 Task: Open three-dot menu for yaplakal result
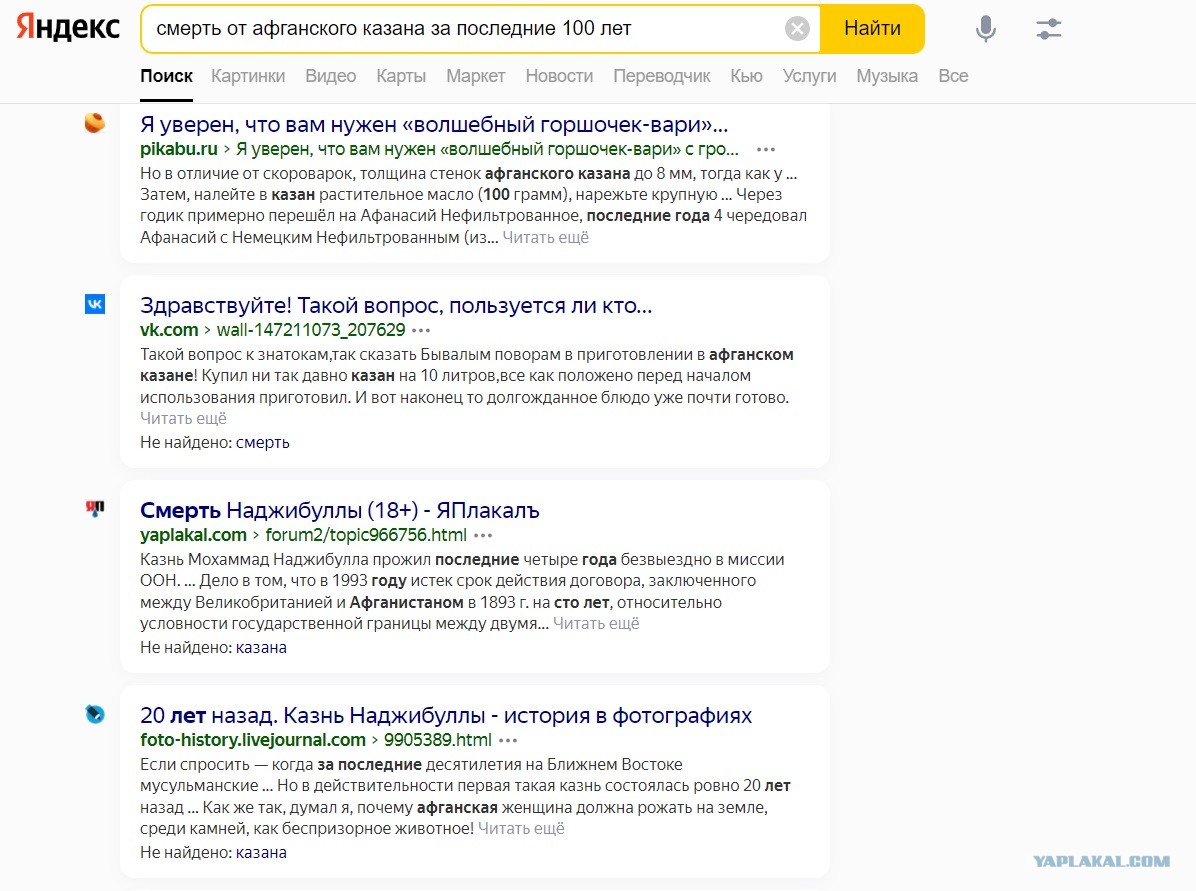click(483, 536)
